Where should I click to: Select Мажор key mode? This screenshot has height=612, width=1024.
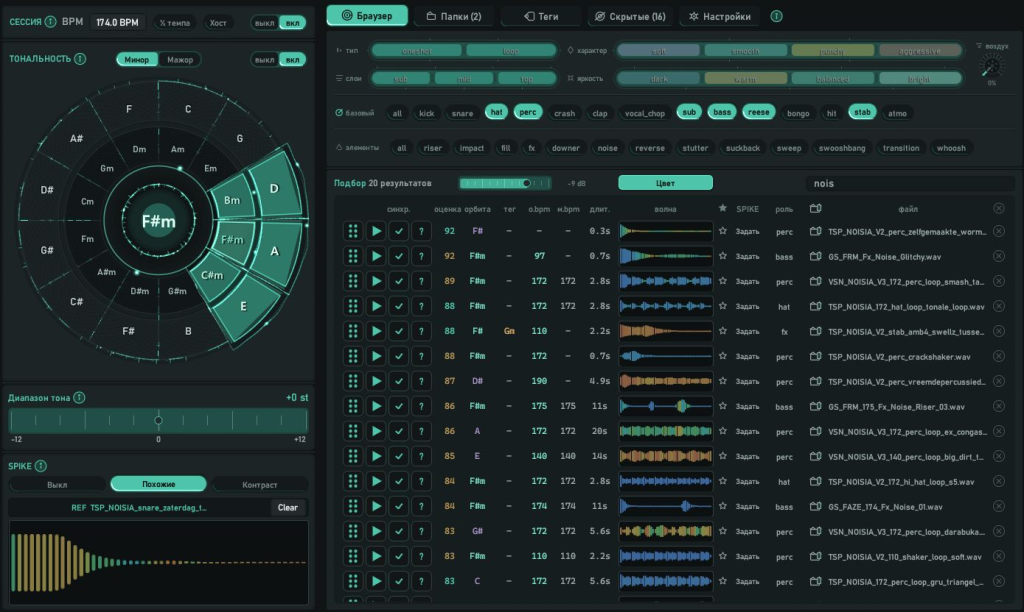click(180, 59)
